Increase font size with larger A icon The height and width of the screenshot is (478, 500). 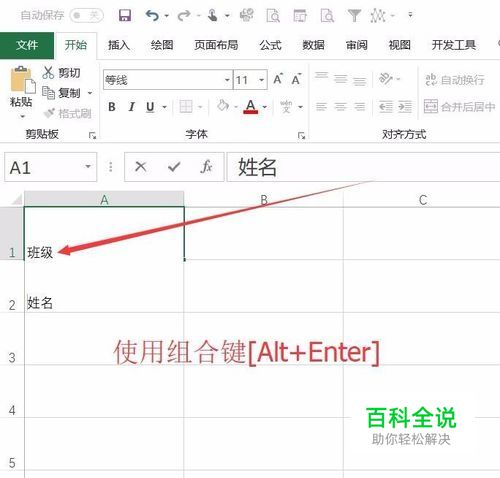(278, 79)
